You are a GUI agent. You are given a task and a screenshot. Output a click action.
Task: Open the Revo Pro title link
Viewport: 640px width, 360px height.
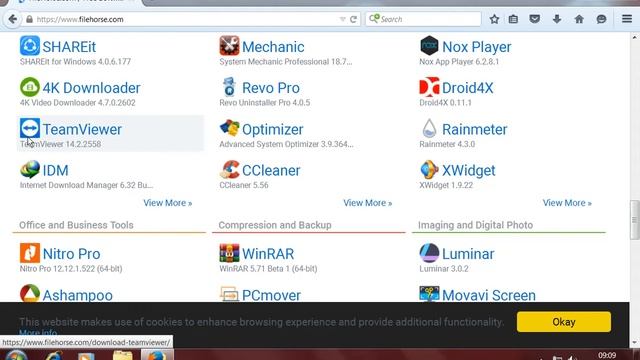point(271,88)
